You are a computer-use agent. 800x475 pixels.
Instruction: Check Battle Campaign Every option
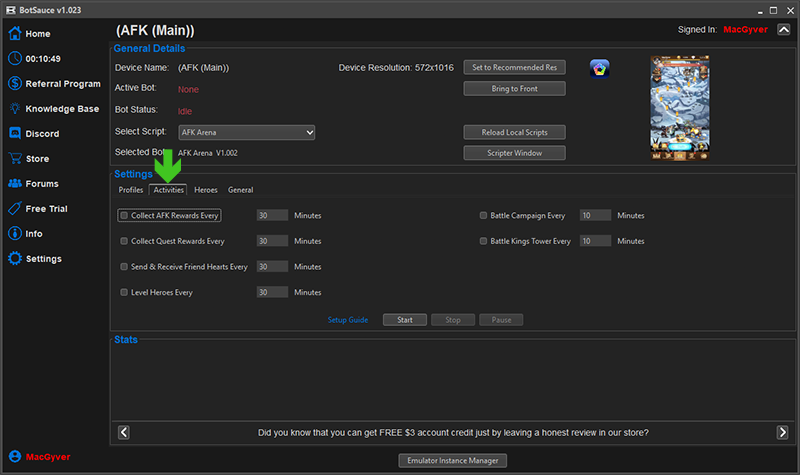tap(484, 215)
